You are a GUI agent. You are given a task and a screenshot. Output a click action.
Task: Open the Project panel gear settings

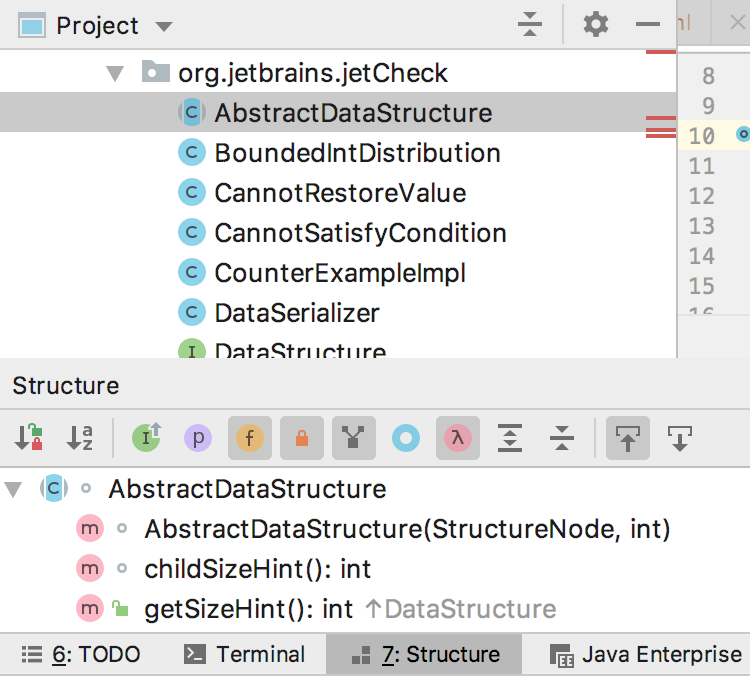596,25
